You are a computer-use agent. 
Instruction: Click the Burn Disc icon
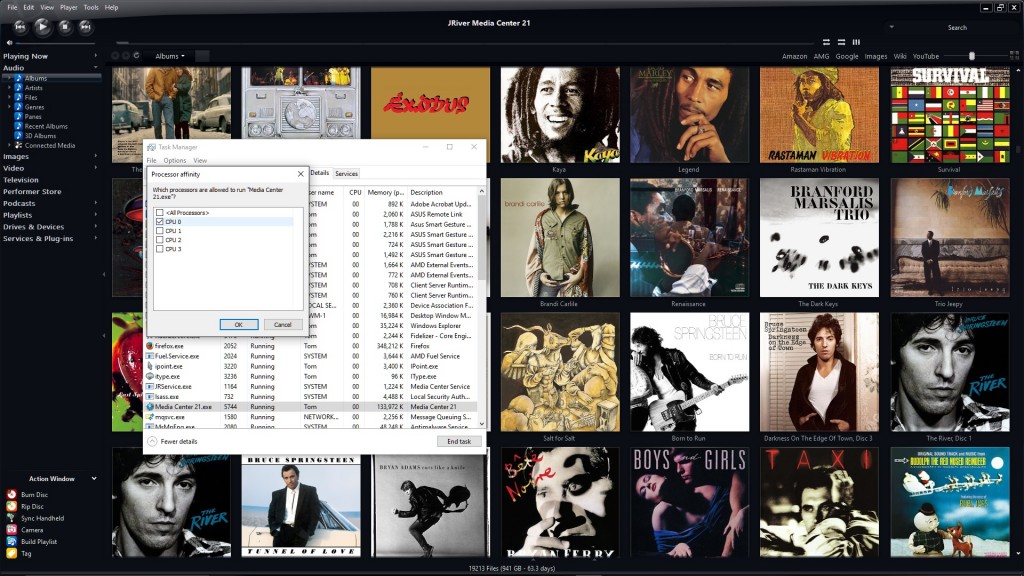[12, 494]
